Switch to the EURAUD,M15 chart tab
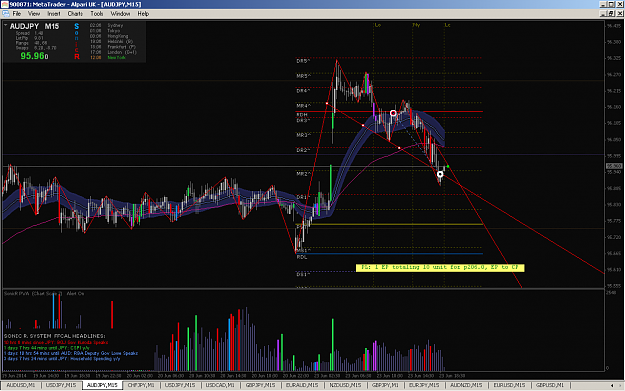This screenshot has width=625, height=391. tap(302, 385)
